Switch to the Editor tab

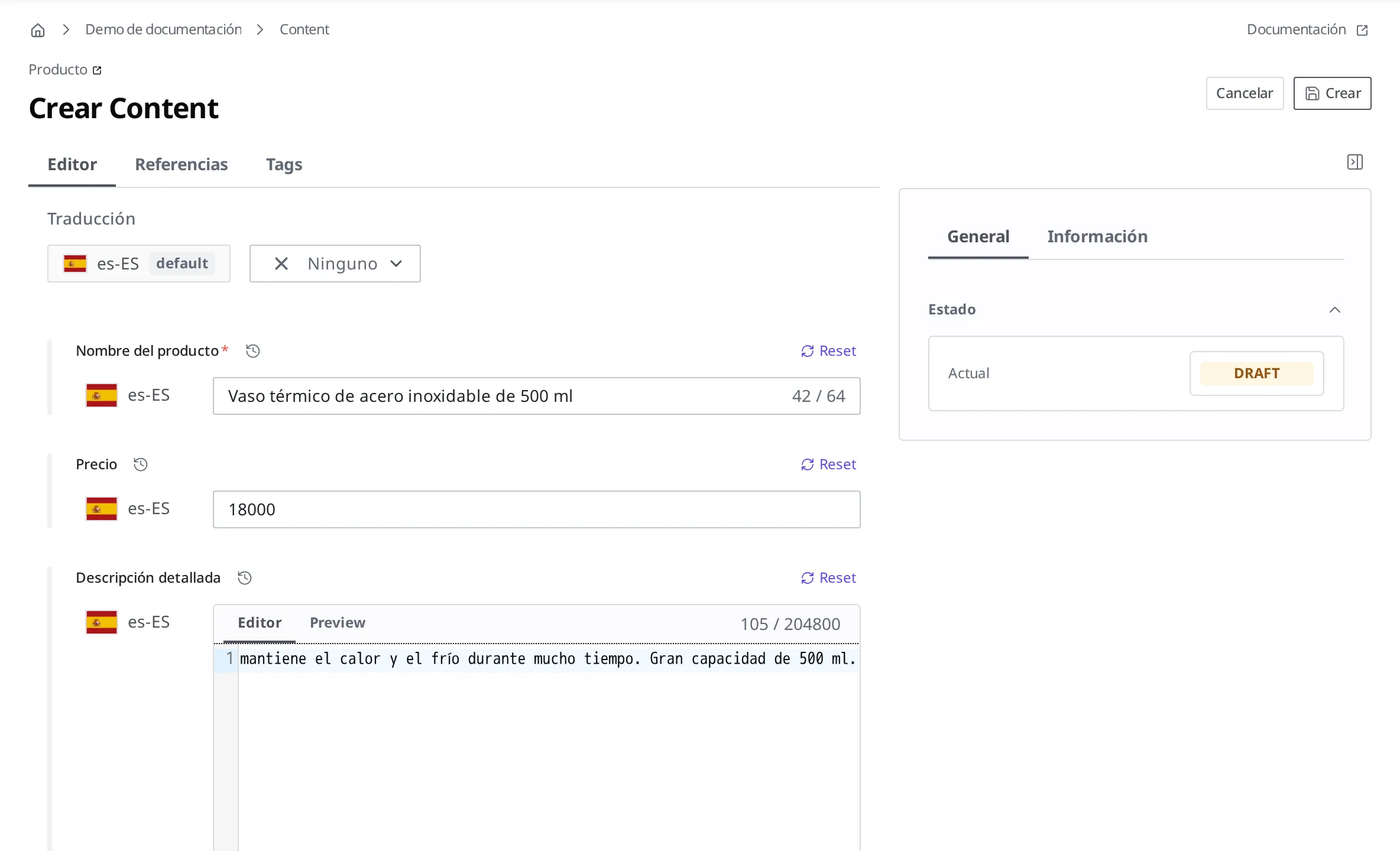pos(72,164)
